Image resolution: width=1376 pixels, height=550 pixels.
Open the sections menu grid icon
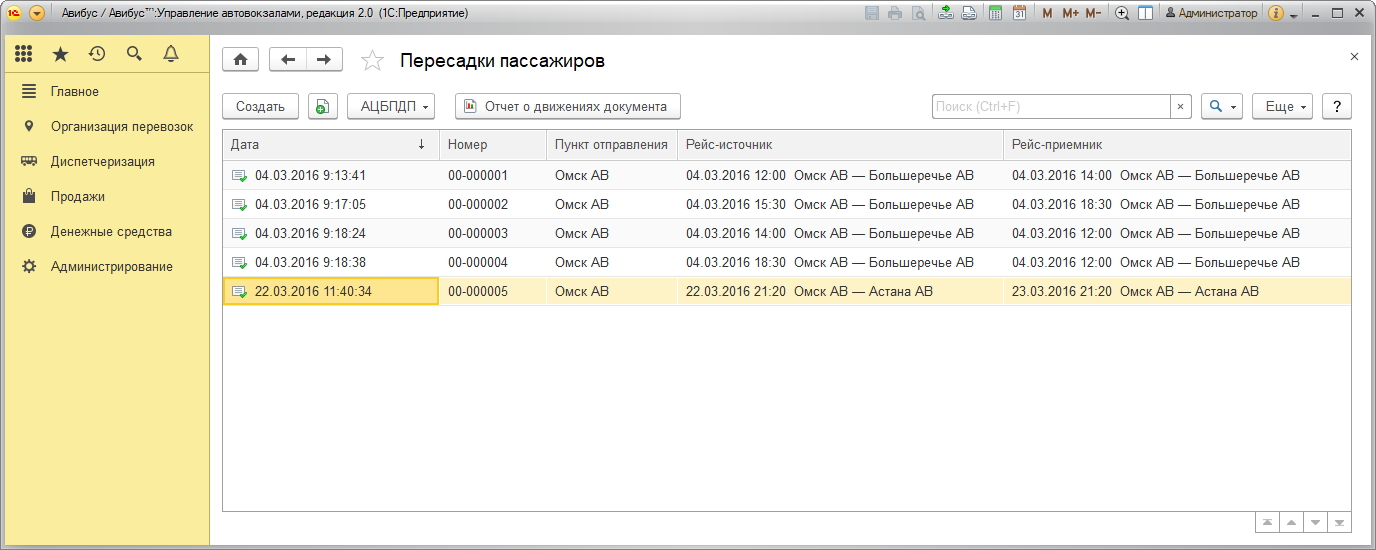24,54
